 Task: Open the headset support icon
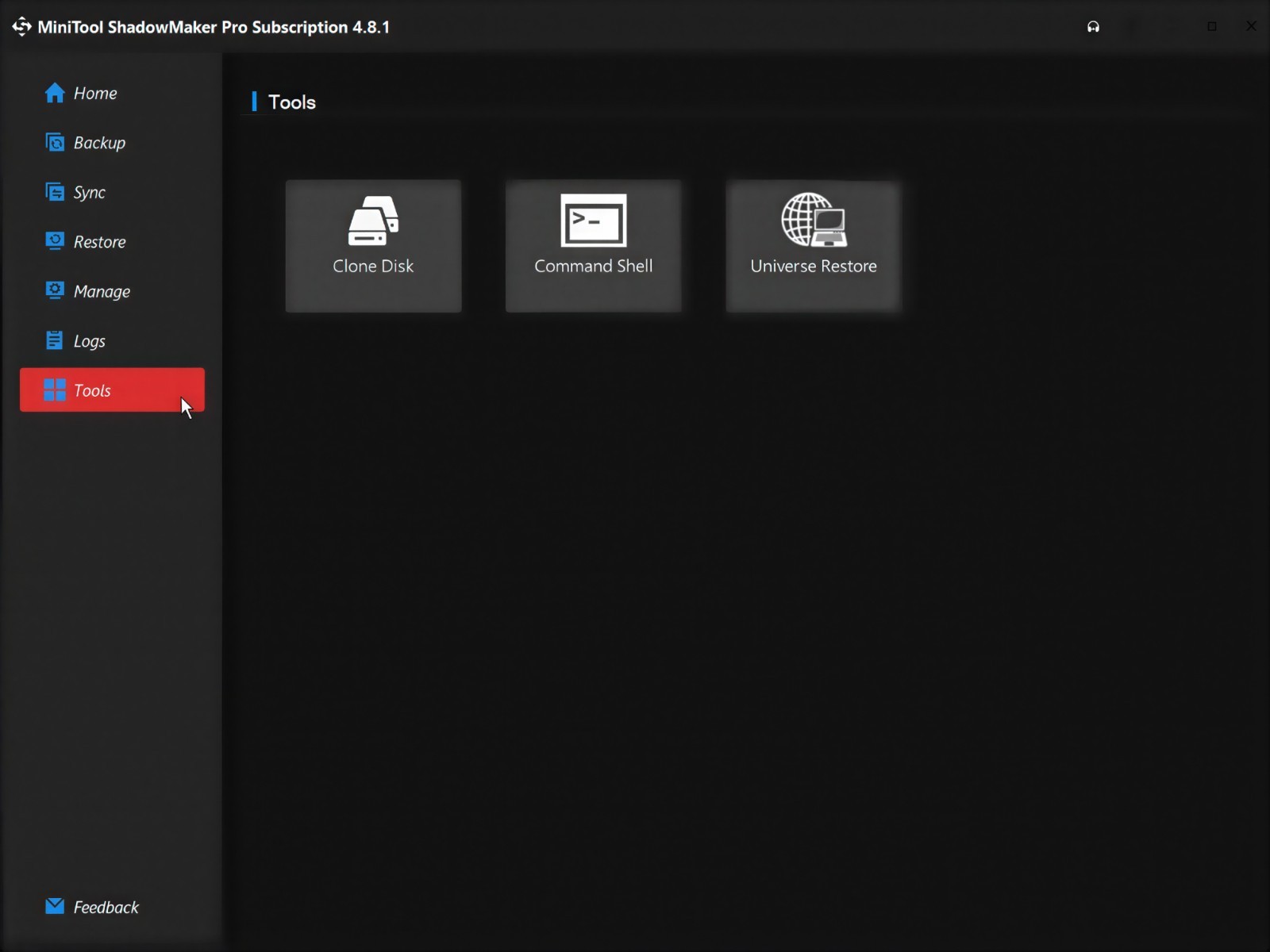(x=1093, y=27)
